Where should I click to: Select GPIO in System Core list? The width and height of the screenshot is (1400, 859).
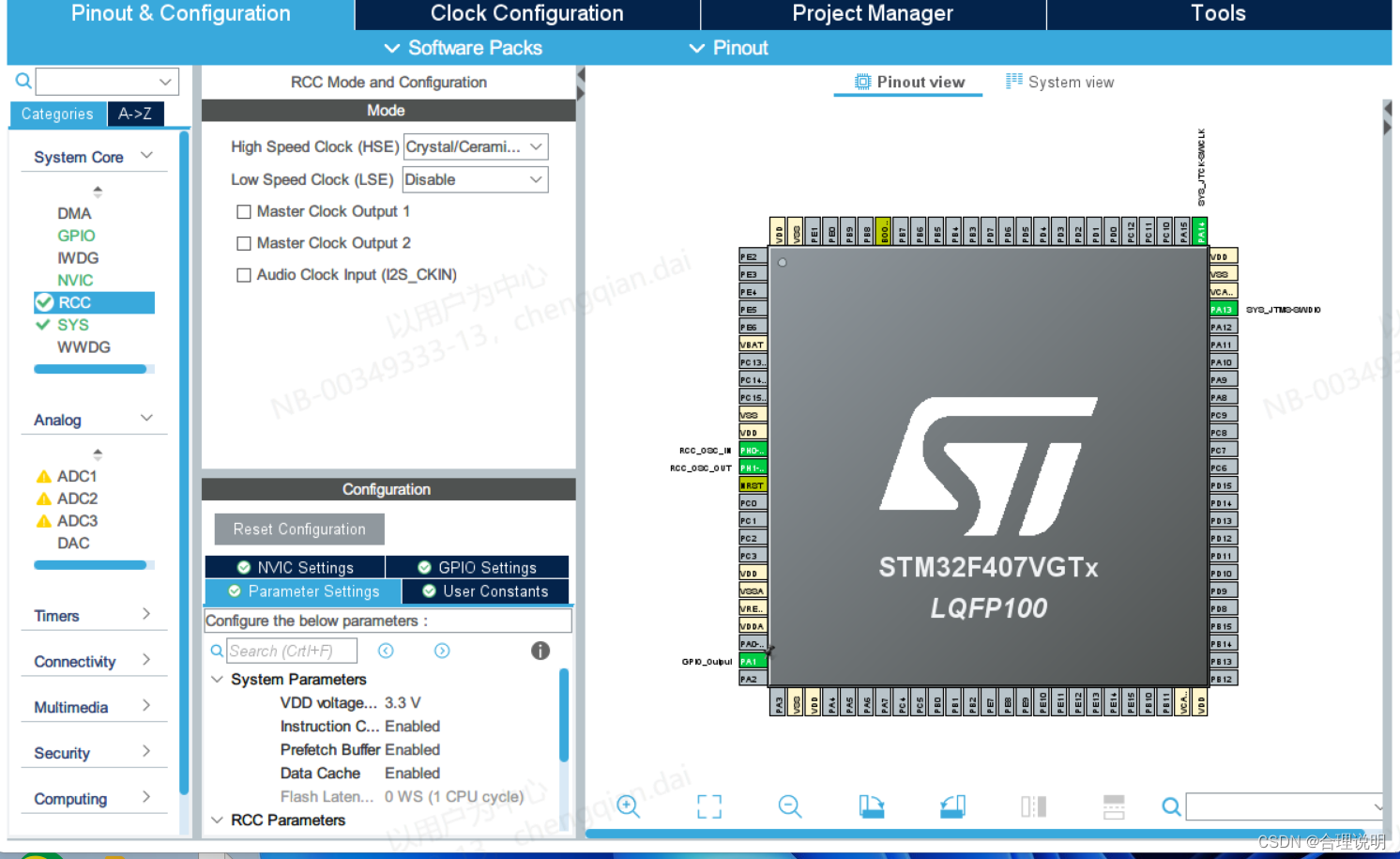(x=76, y=236)
